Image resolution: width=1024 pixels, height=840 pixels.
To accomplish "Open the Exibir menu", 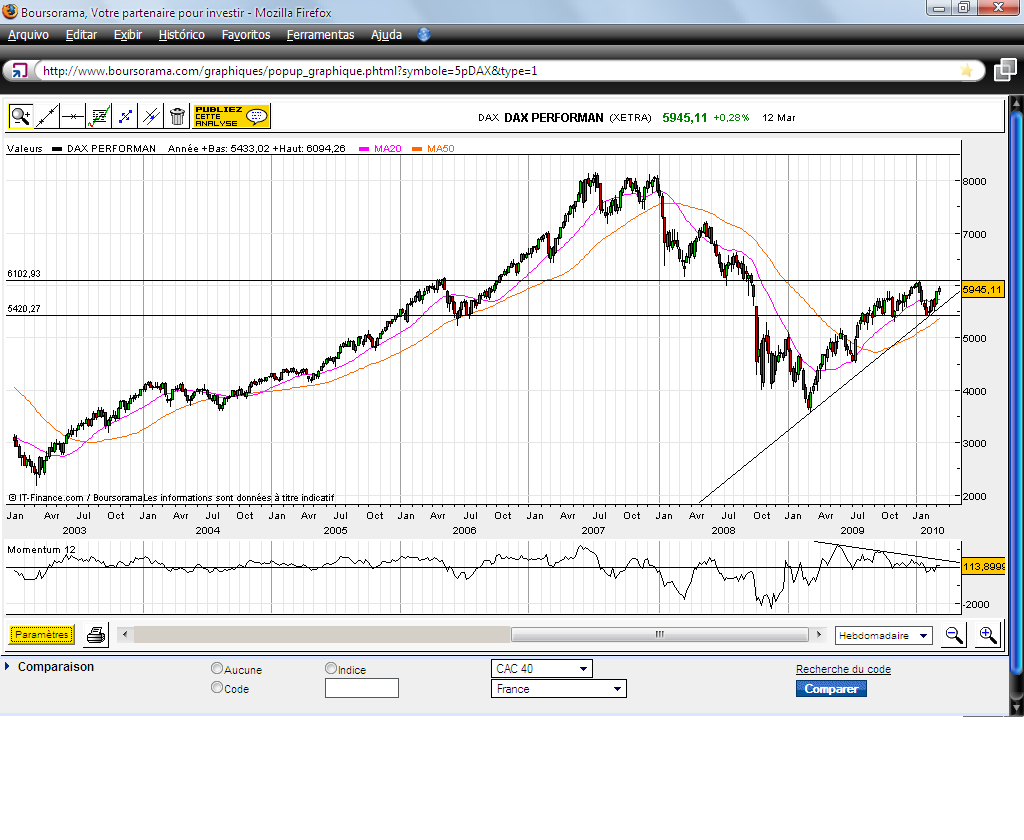I will pyautogui.click(x=127, y=35).
